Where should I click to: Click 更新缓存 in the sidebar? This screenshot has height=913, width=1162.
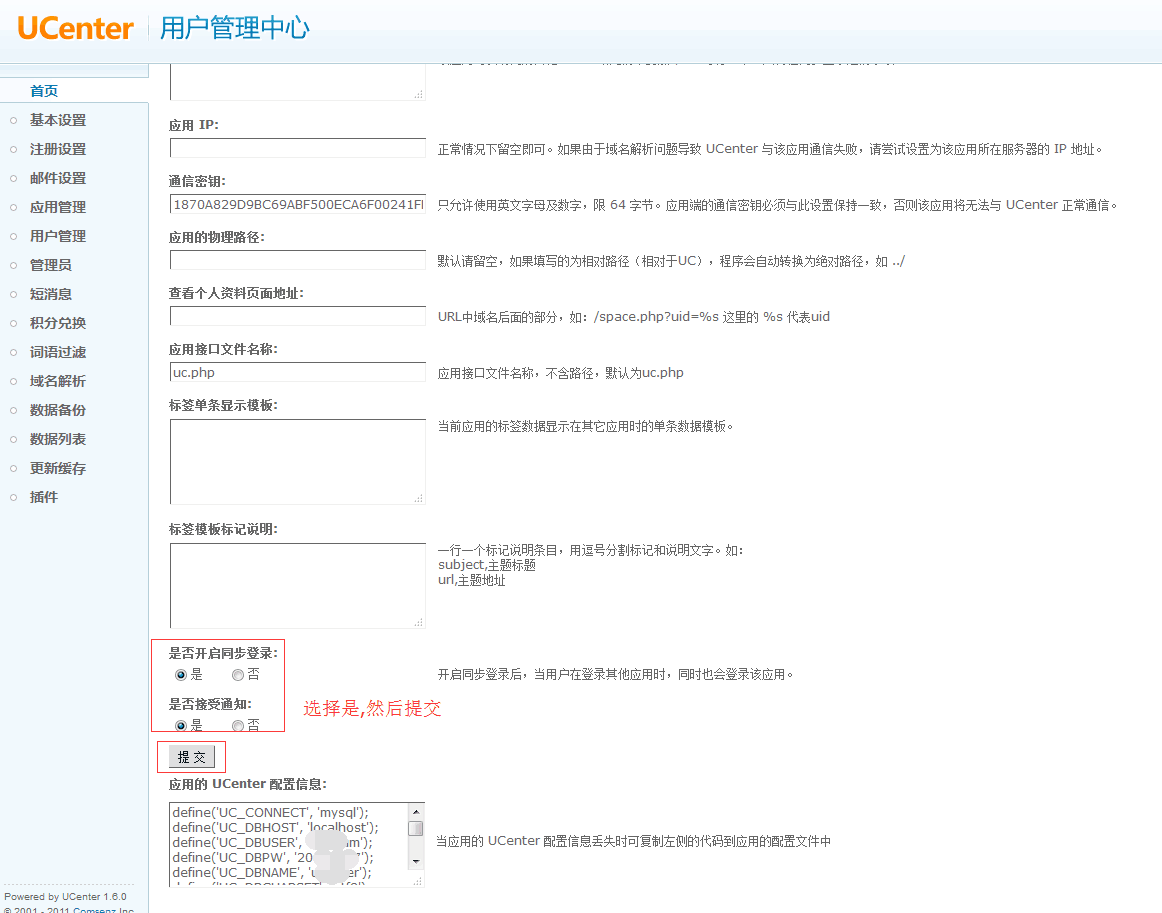click(x=58, y=468)
